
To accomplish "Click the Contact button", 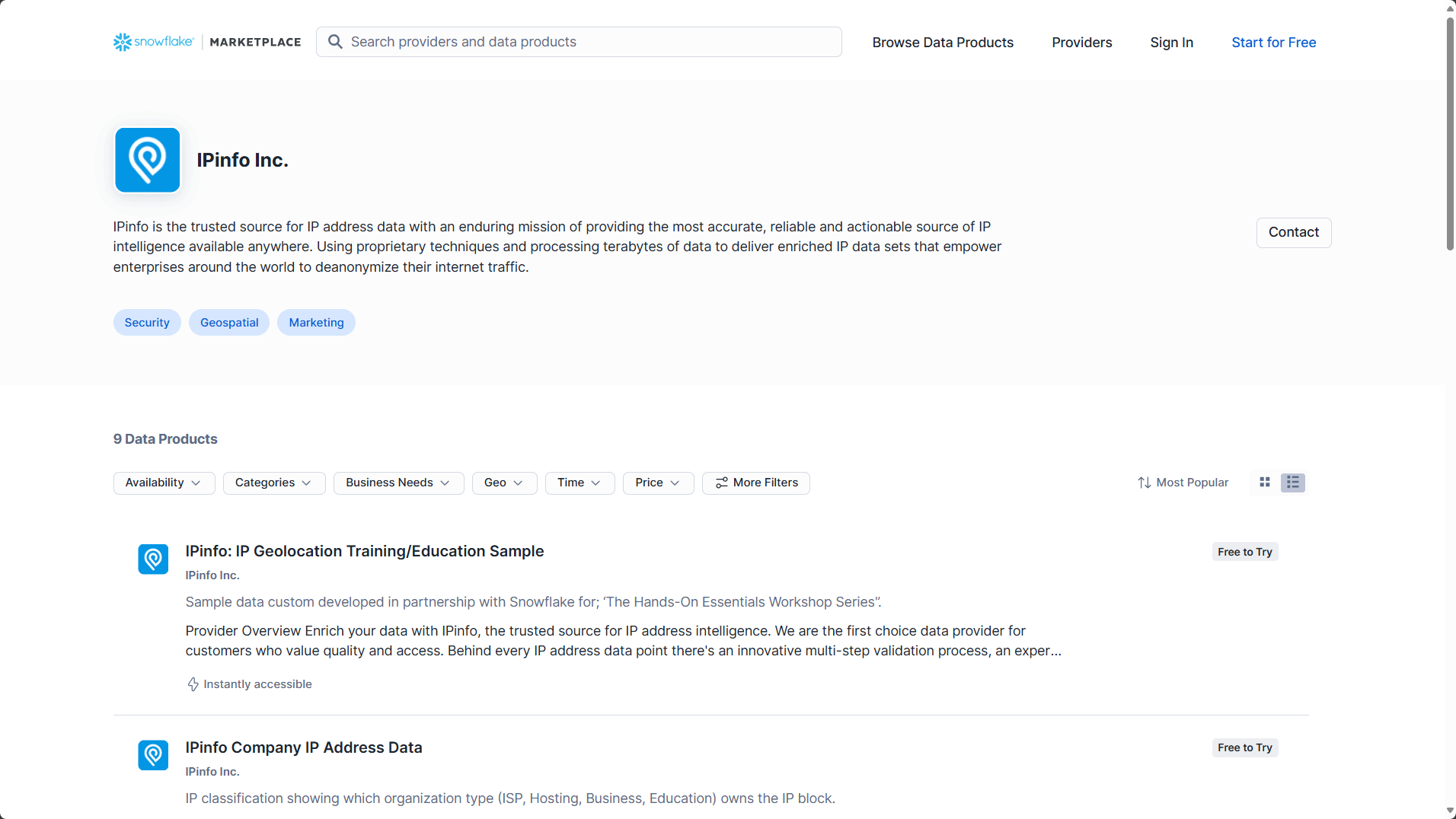I will (x=1294, y=232).
